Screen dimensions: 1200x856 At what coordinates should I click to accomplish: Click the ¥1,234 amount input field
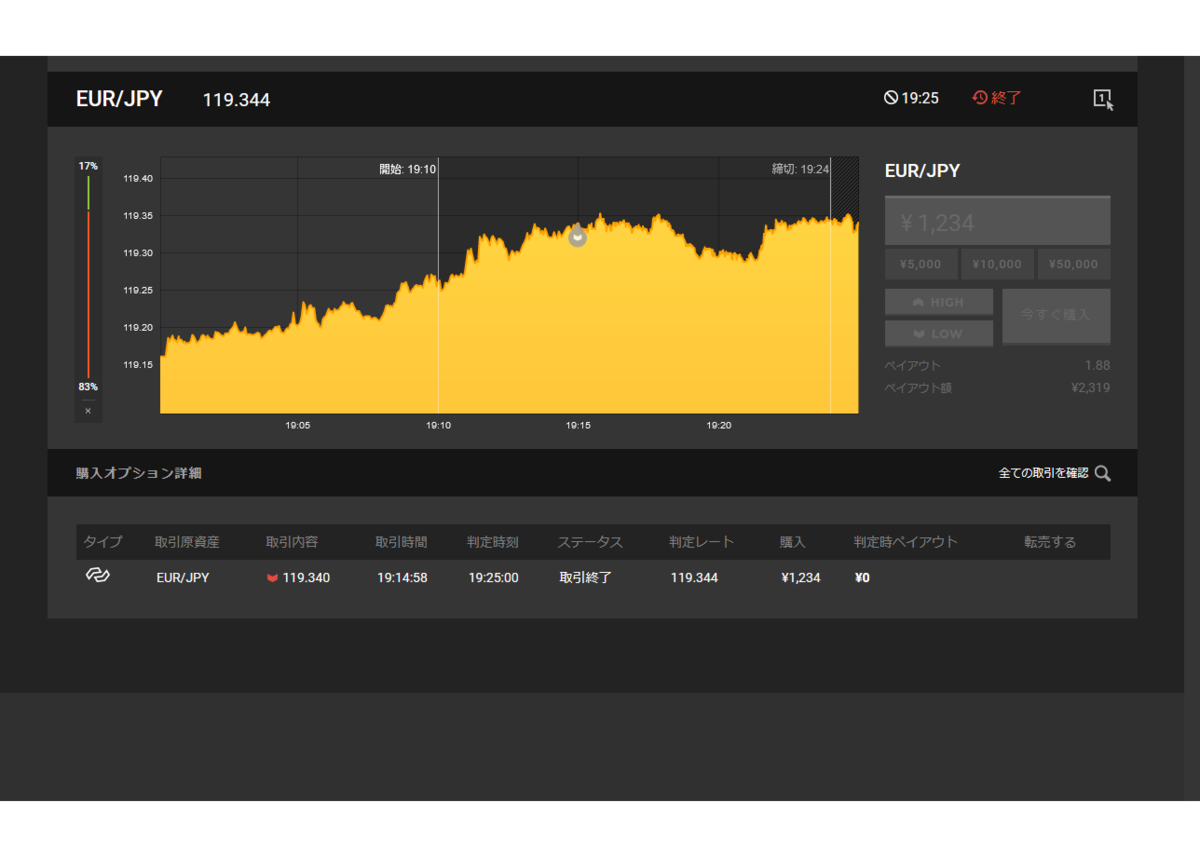click(997, 222)
